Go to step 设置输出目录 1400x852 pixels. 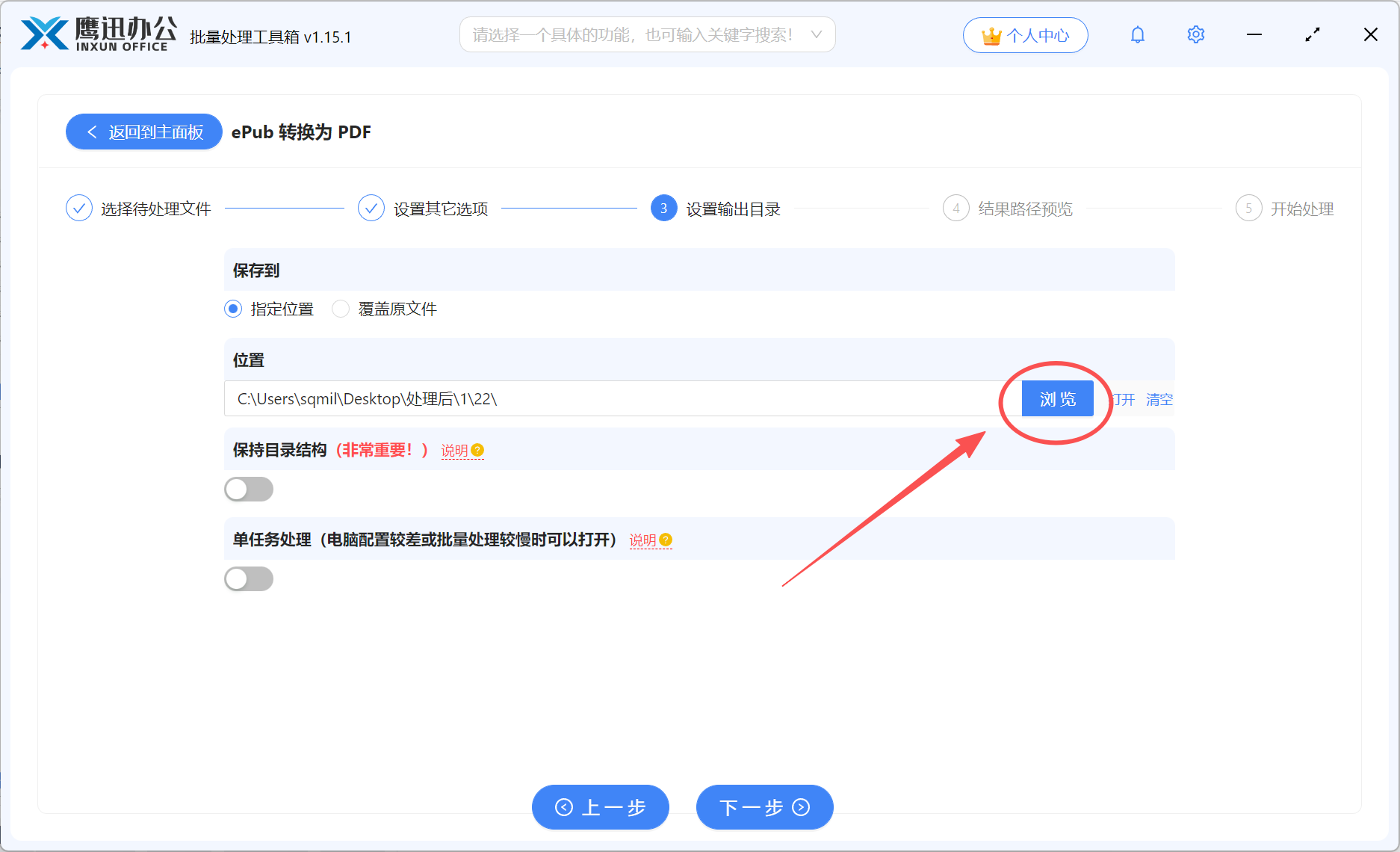734,209
